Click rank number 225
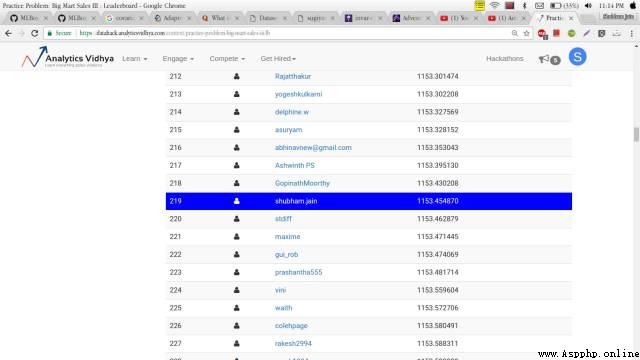This screenshot has width=640, height=360. 176,308
